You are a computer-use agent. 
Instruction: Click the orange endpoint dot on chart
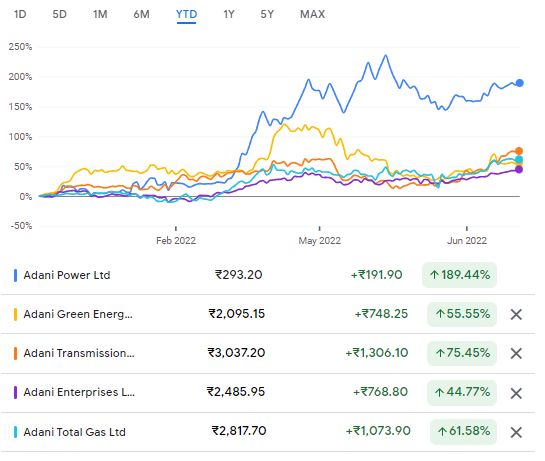(519, 151)
